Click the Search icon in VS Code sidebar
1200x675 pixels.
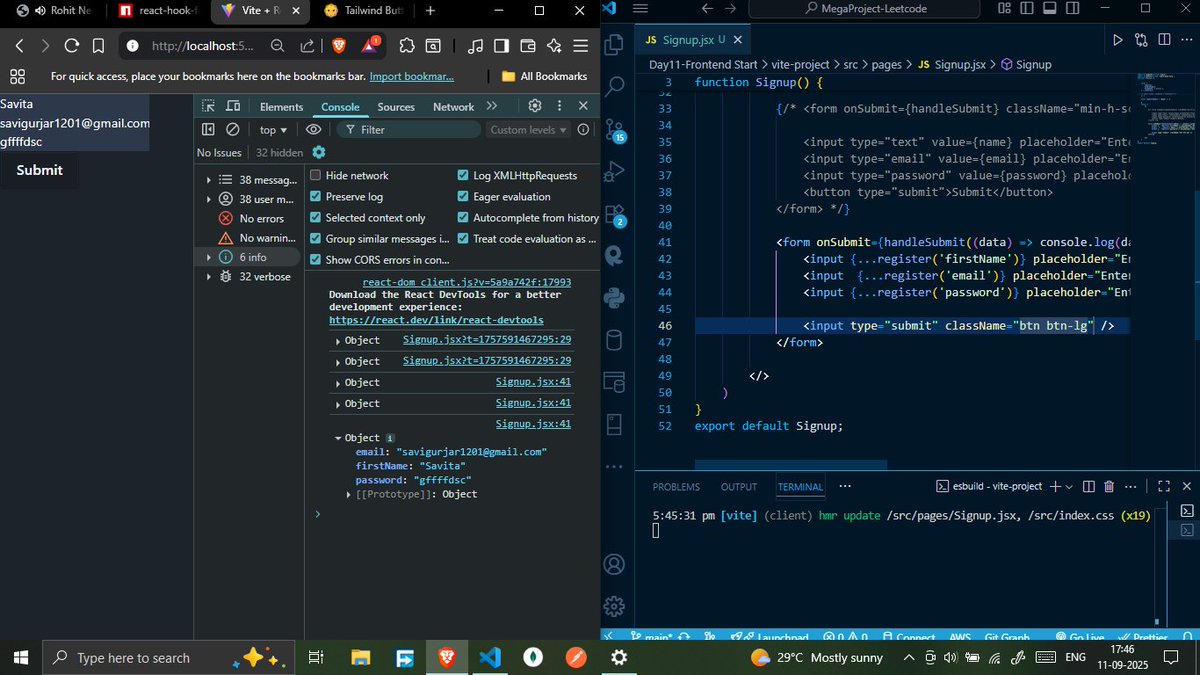coord(615,85)
